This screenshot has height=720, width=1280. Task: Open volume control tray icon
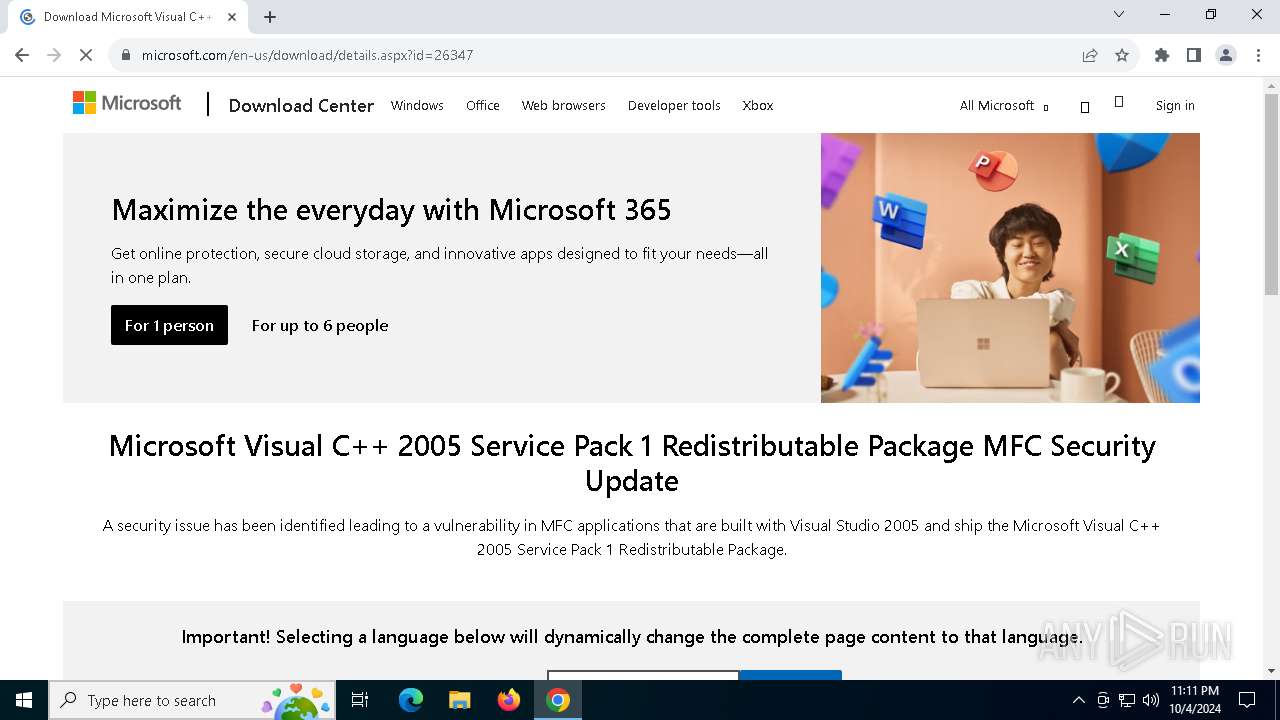point(1151,700)
